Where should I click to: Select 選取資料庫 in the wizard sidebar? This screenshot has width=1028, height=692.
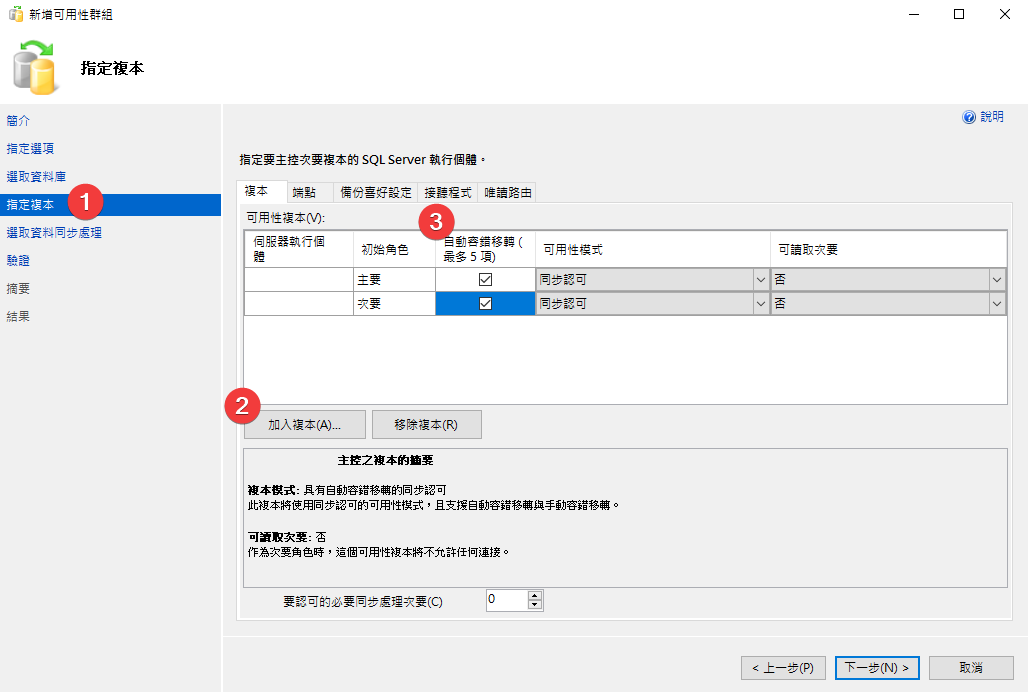tap(36, 176)
